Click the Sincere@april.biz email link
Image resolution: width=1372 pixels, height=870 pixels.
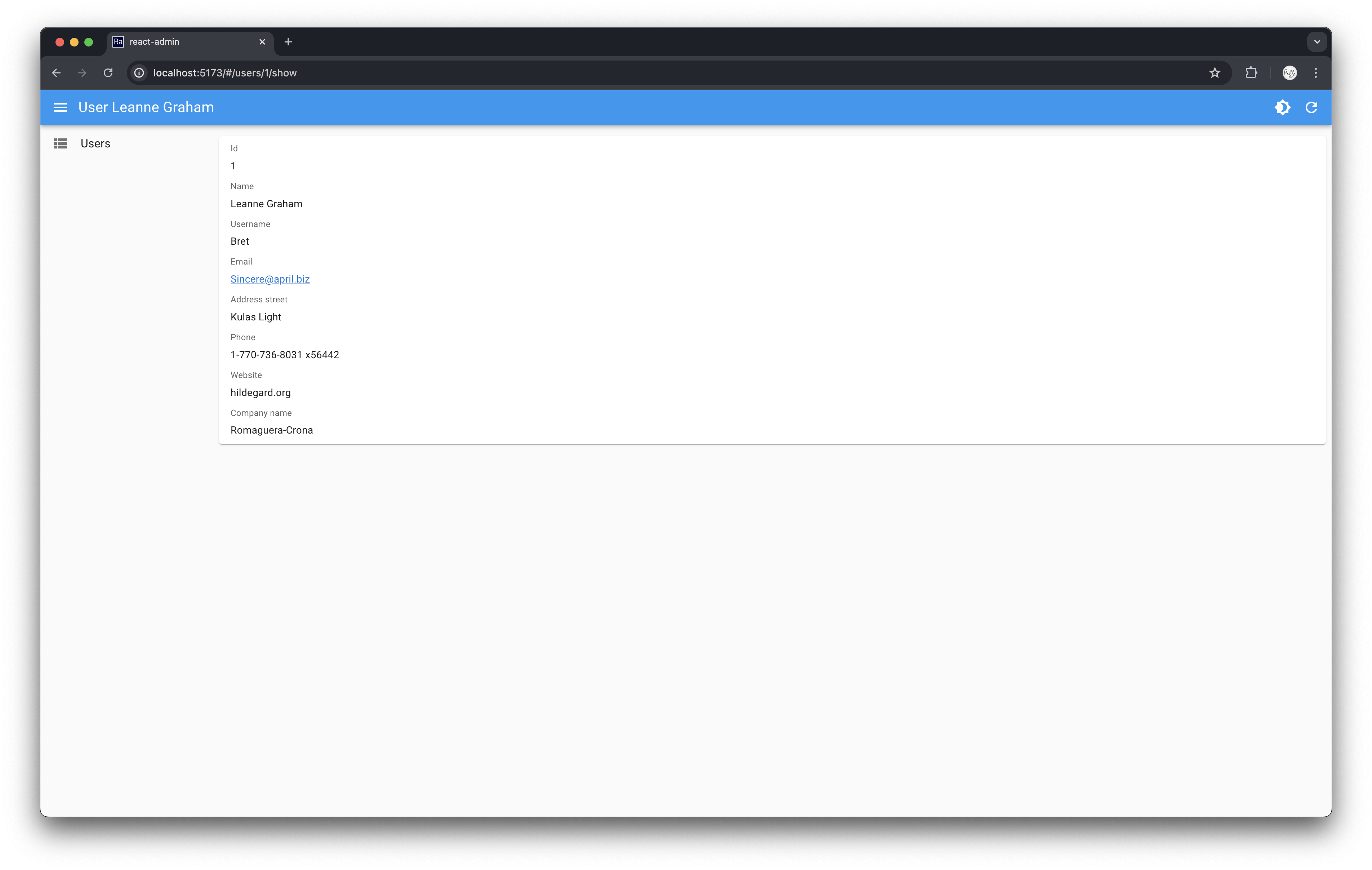pyautogui.click(x=270, y=279)
